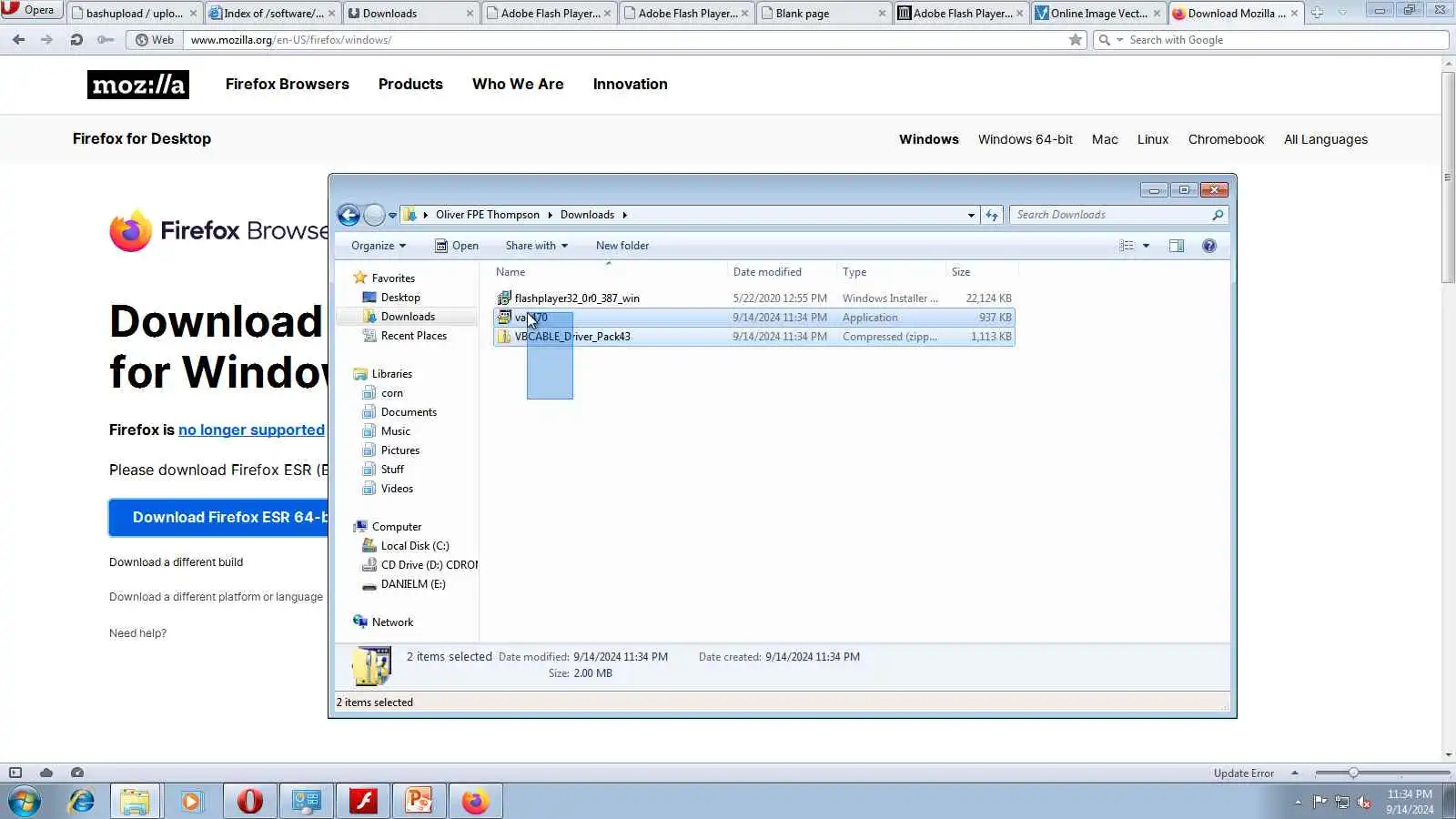Click the VBCABLE_Driver_Pack43 zip folder icon
The height and width of the screenshot is (819, 1456).
pos(504,337)
